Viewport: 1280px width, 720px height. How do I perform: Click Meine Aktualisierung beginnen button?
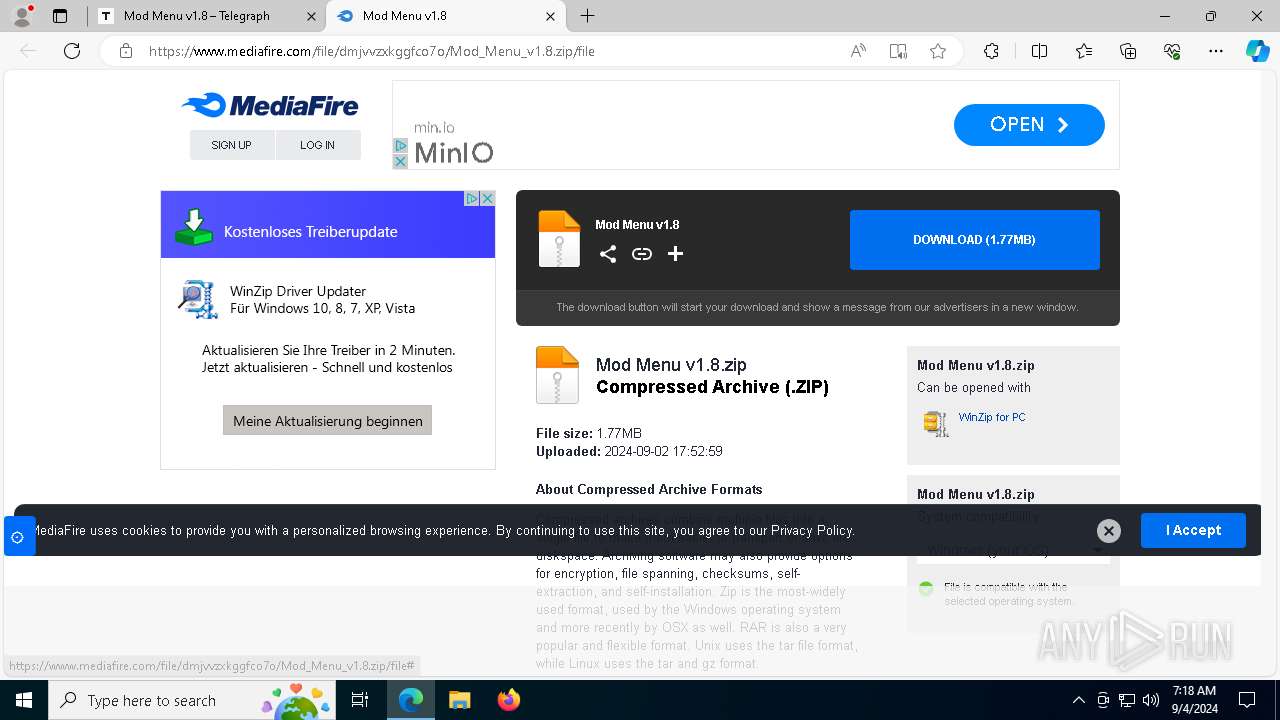327,420
